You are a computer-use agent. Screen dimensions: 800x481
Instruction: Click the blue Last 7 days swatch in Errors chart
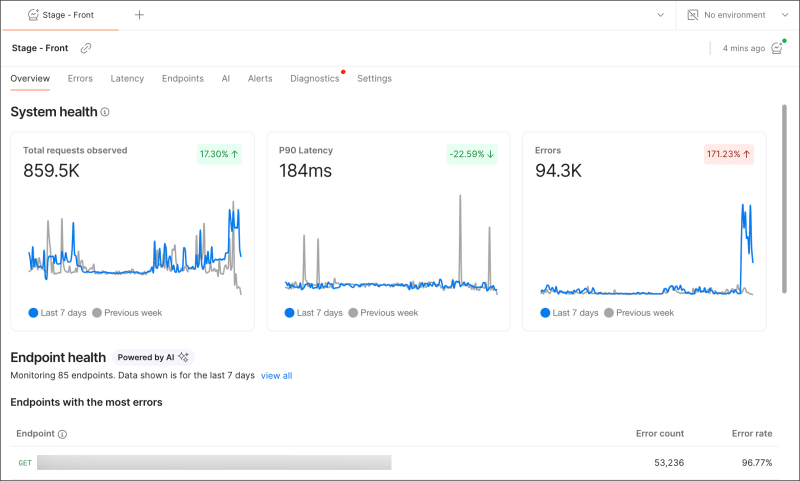click(545, 313)
